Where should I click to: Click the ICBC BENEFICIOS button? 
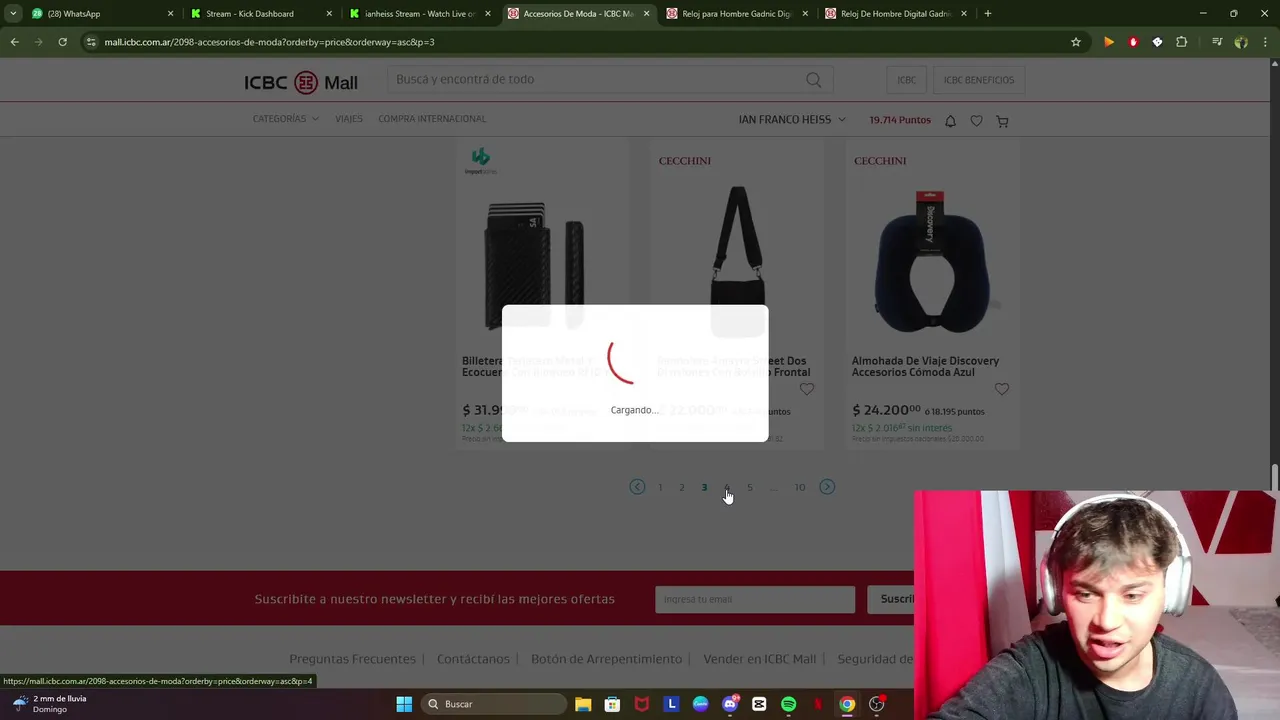[x=979, y=80]
